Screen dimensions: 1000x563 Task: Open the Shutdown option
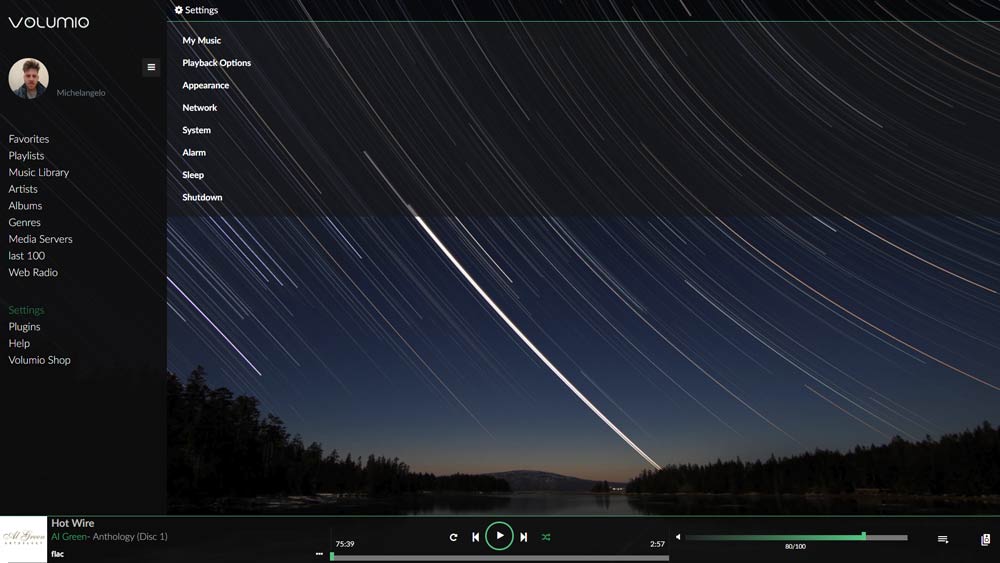pyautogui.click(x=202, y=198)
